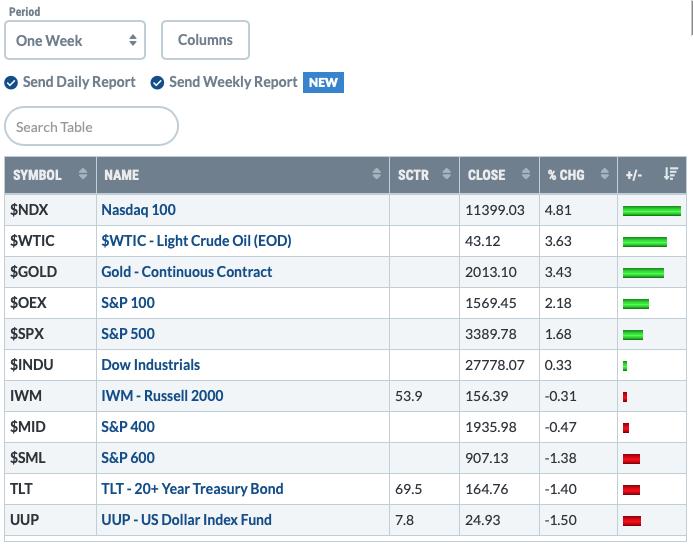Click the close value 11399.03
The image size is (693, 547).
(x=495, y=210)
